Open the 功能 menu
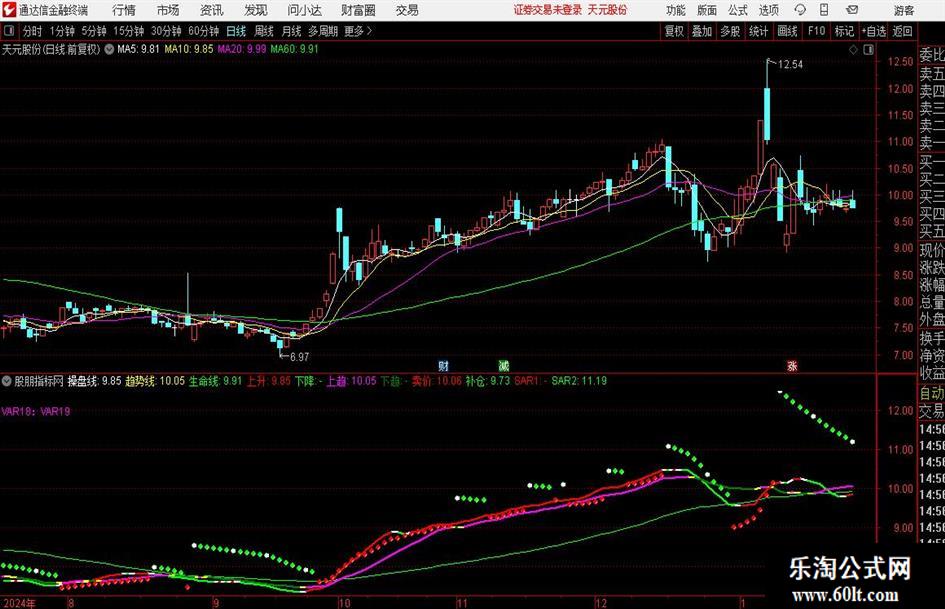The image size is (945, 609). click(x=676, y=10)
